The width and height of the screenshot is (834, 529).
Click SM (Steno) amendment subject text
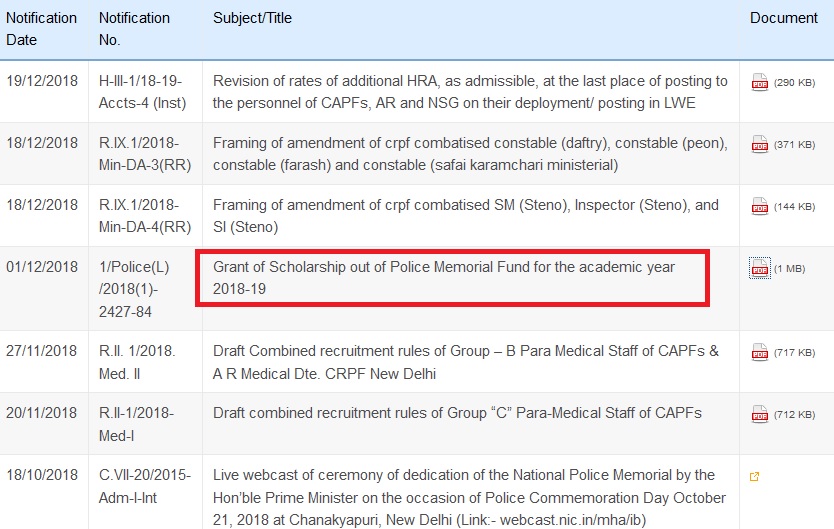tap(465, 215)
